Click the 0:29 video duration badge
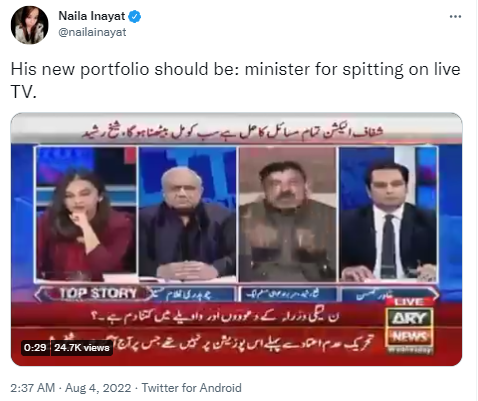This screenshot has height=401, width=478. [x=35, y=348]
